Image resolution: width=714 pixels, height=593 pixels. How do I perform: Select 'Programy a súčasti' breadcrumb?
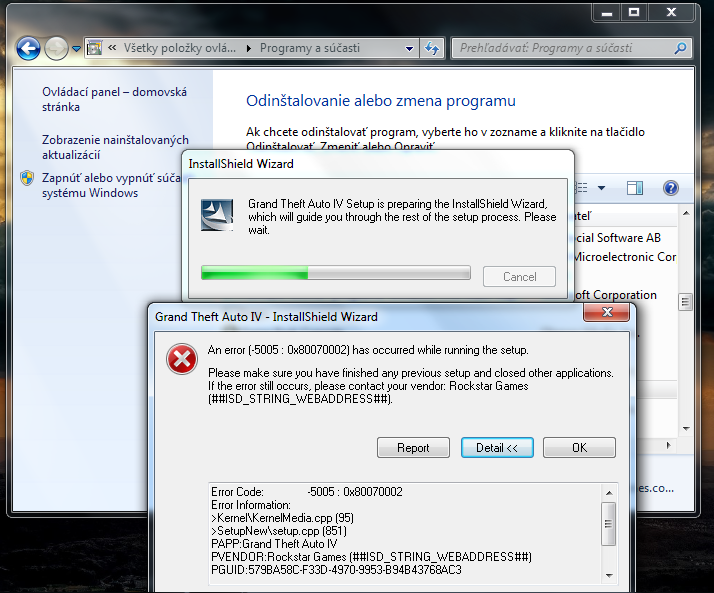(x=310, y=48)
